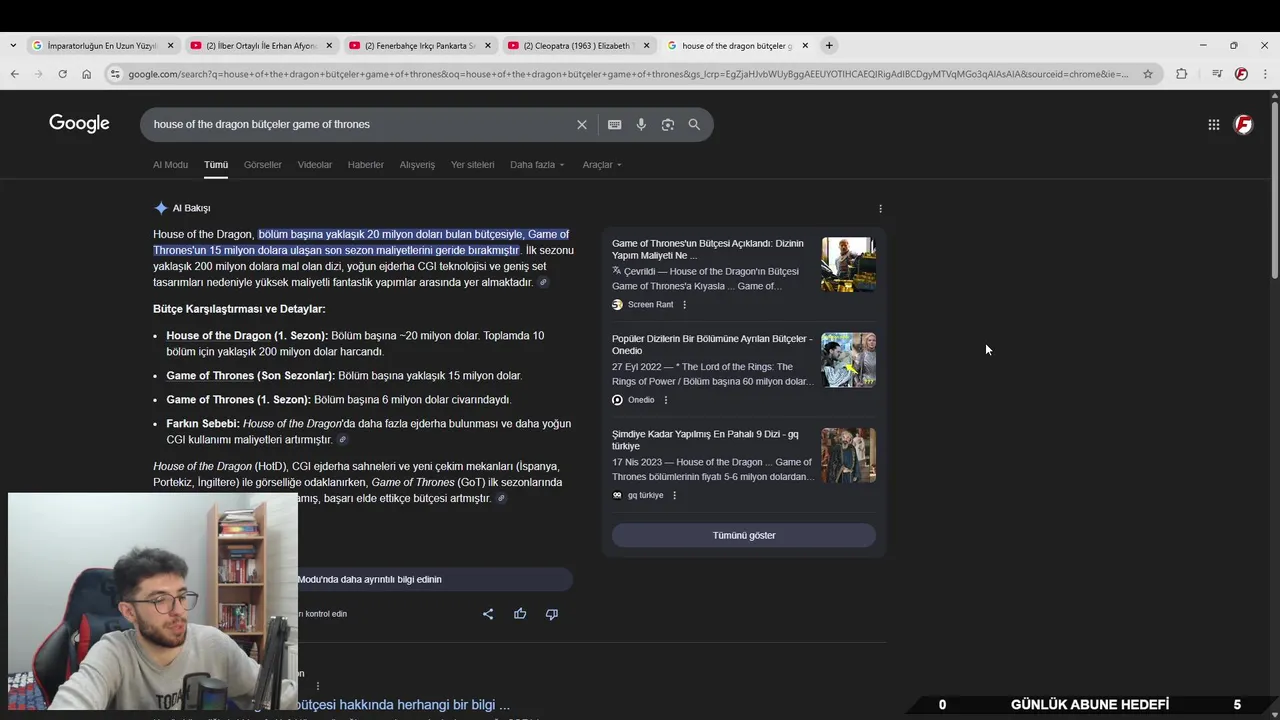
Task: Open Game of Thrones'un Bütçesi Açıklandı article
Action: pos(708,249)
